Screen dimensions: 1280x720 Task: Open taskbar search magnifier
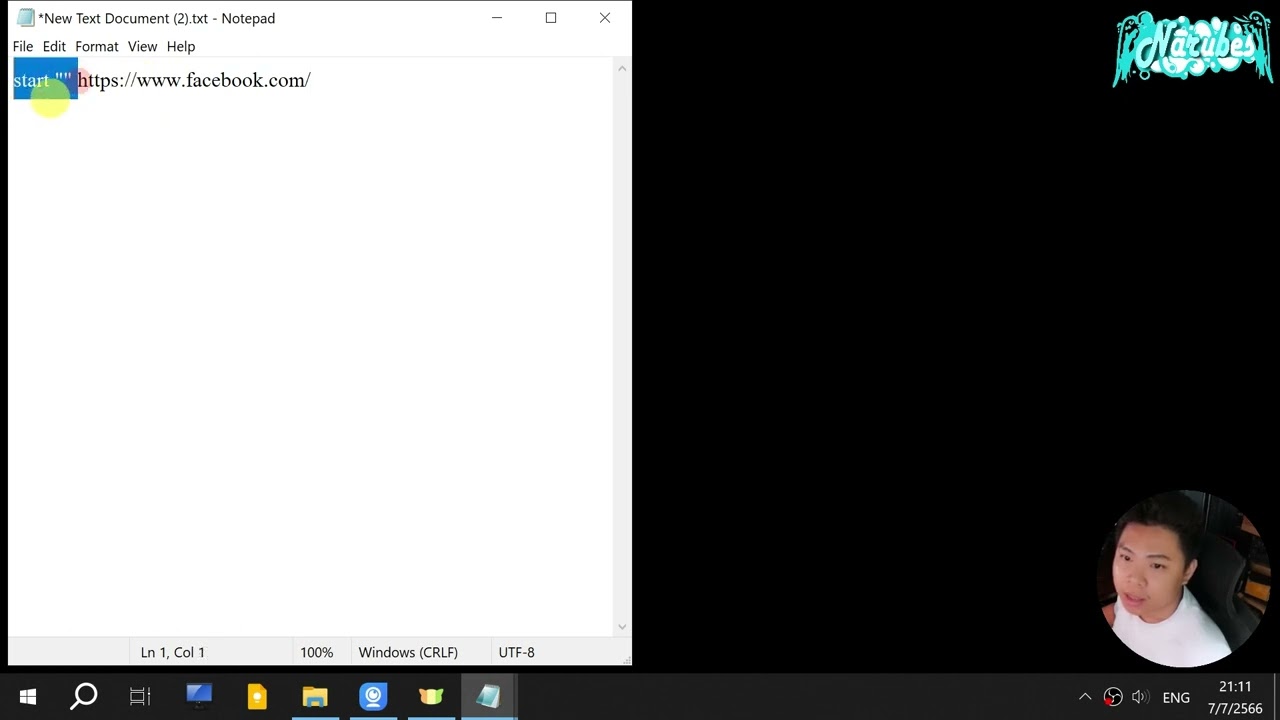point(84,696)
